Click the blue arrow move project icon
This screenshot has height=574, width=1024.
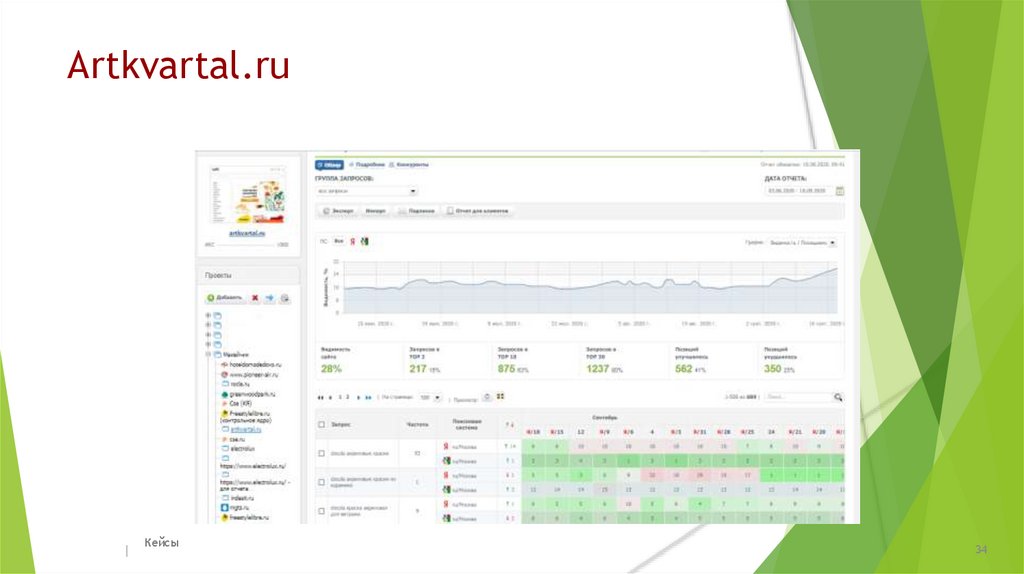[x=269, y=298]
